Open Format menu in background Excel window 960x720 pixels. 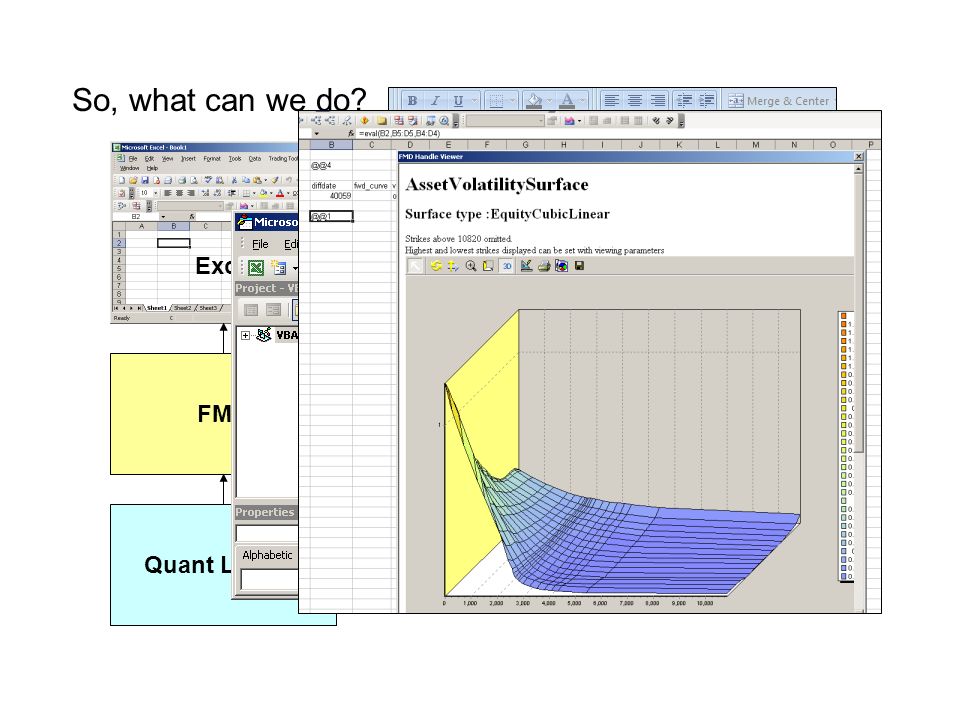point(212,159)
